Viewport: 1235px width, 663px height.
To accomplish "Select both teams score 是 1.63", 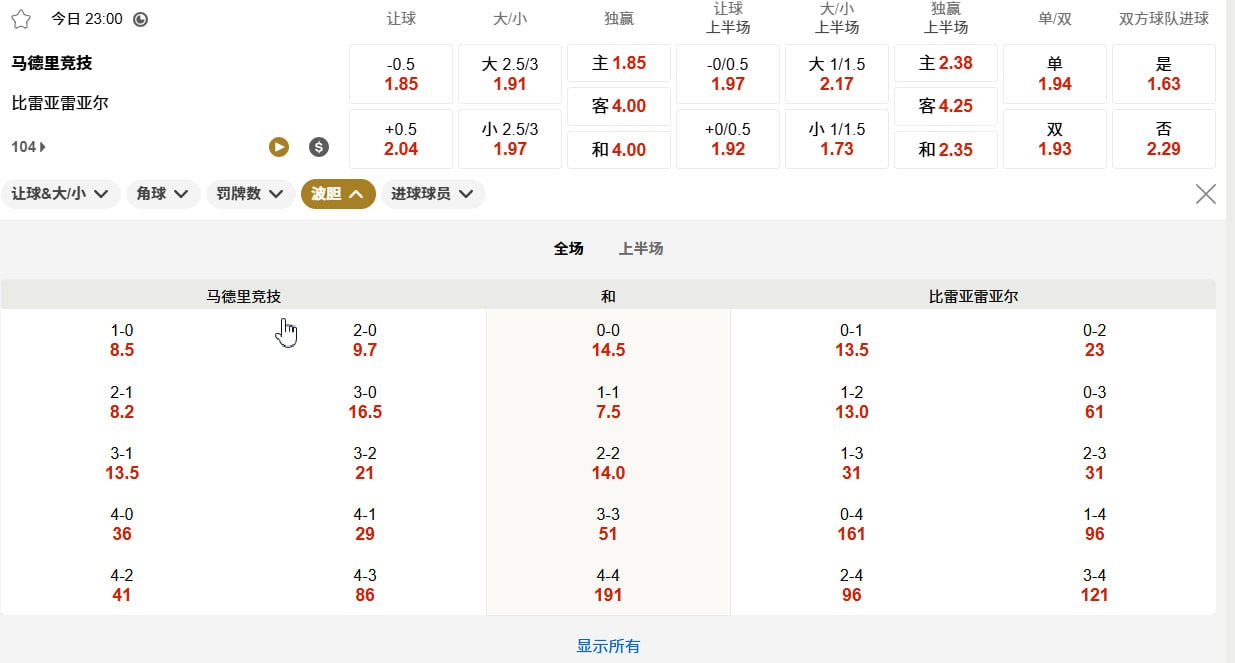I will click(x=1164, y=74).
